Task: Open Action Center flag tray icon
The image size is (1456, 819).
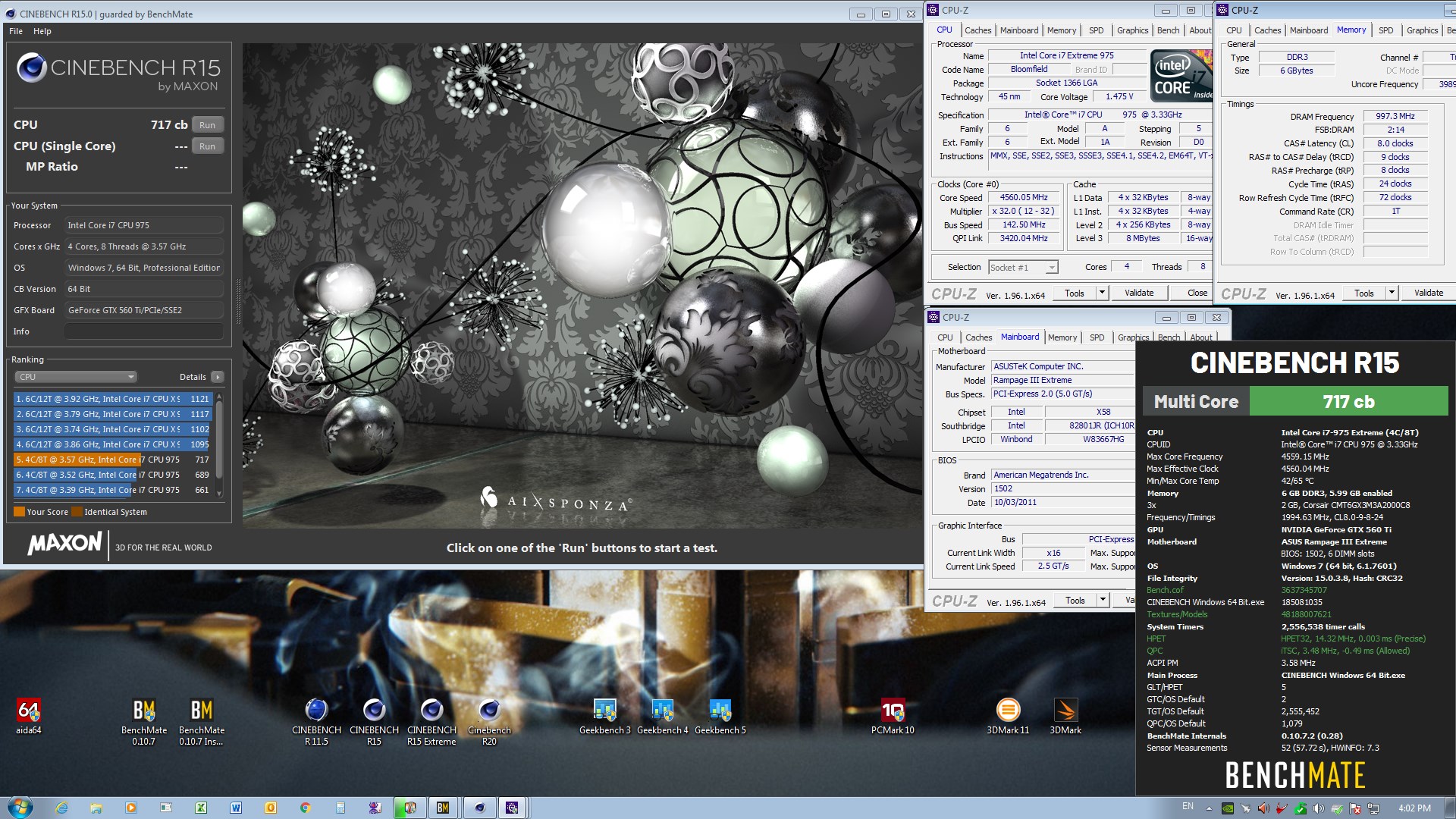Action: coord(1355,808)
